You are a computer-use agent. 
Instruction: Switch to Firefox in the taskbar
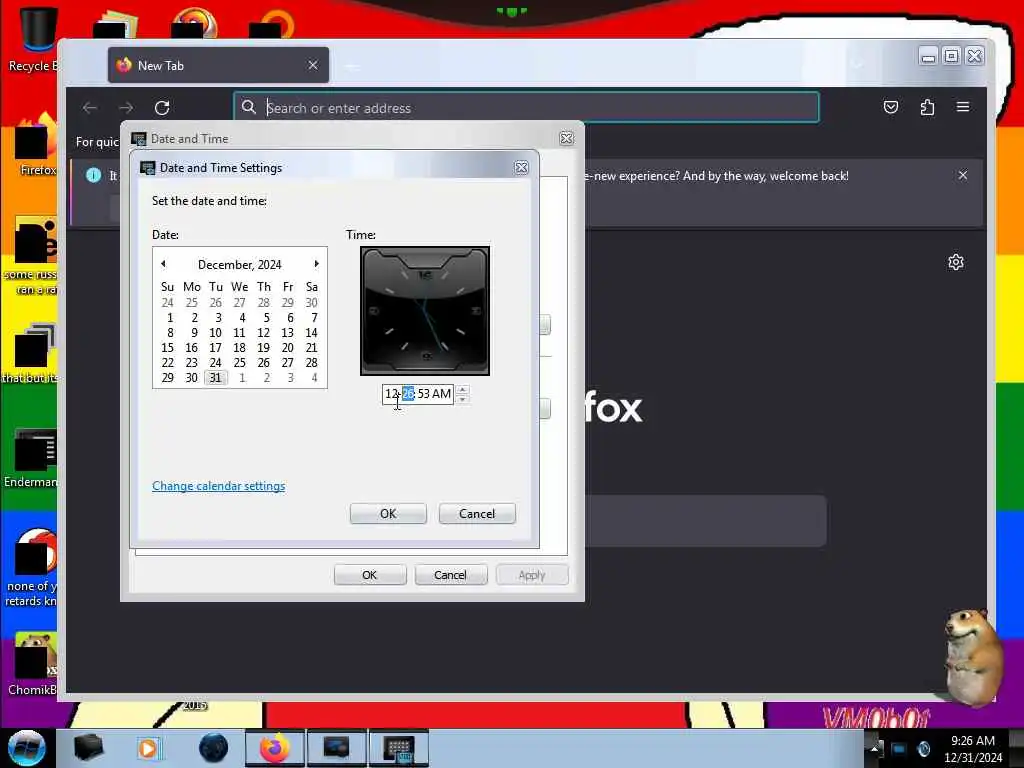(x=275, y=748)
